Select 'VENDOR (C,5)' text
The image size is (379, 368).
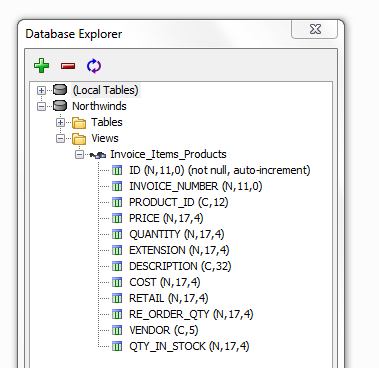coord(164,330)
